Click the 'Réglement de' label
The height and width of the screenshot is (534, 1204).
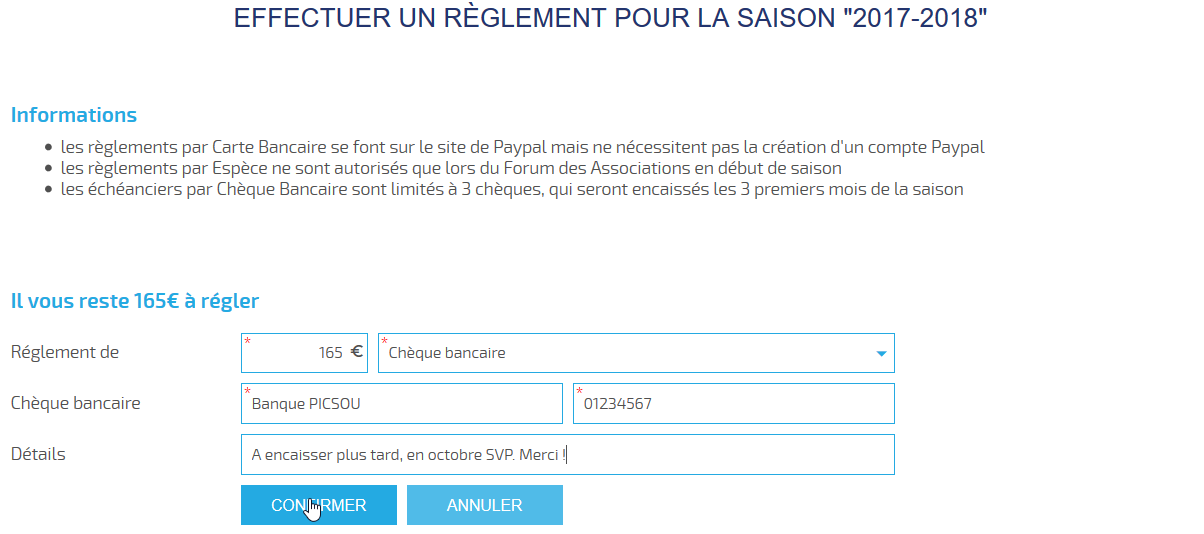point(65,352)
